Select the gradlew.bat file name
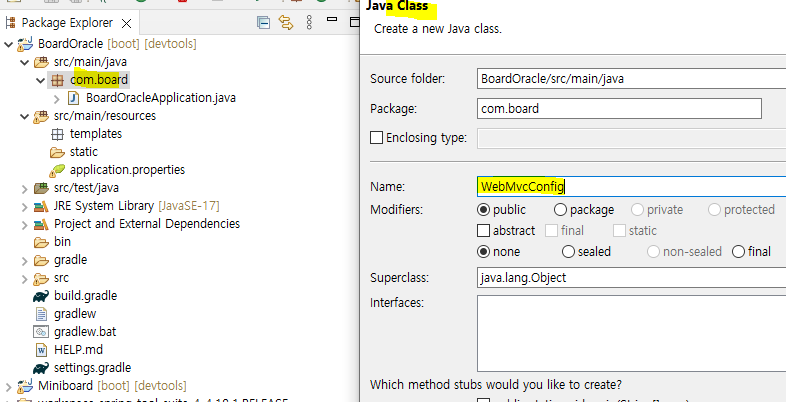 click(85, 332)
